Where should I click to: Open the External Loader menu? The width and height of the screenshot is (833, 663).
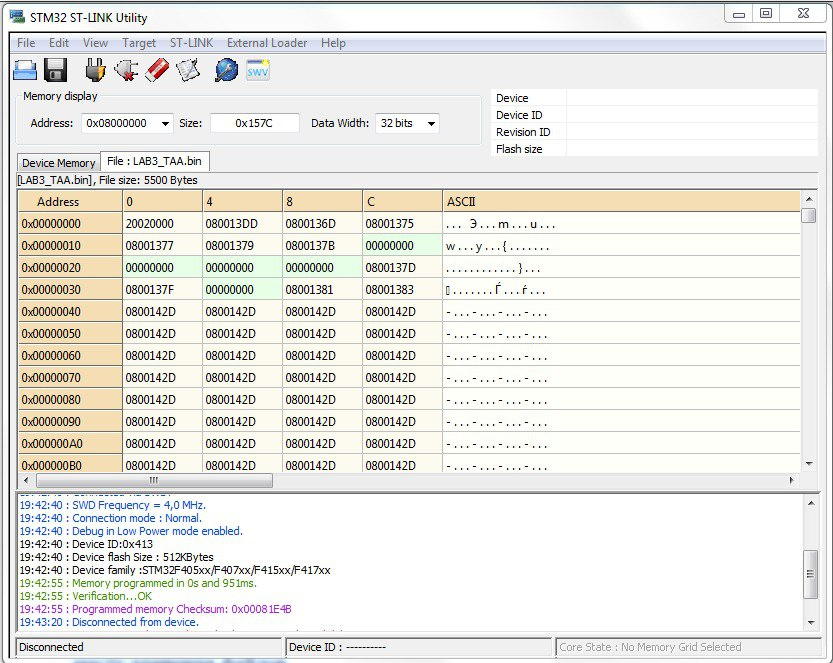tap(267, 42)
